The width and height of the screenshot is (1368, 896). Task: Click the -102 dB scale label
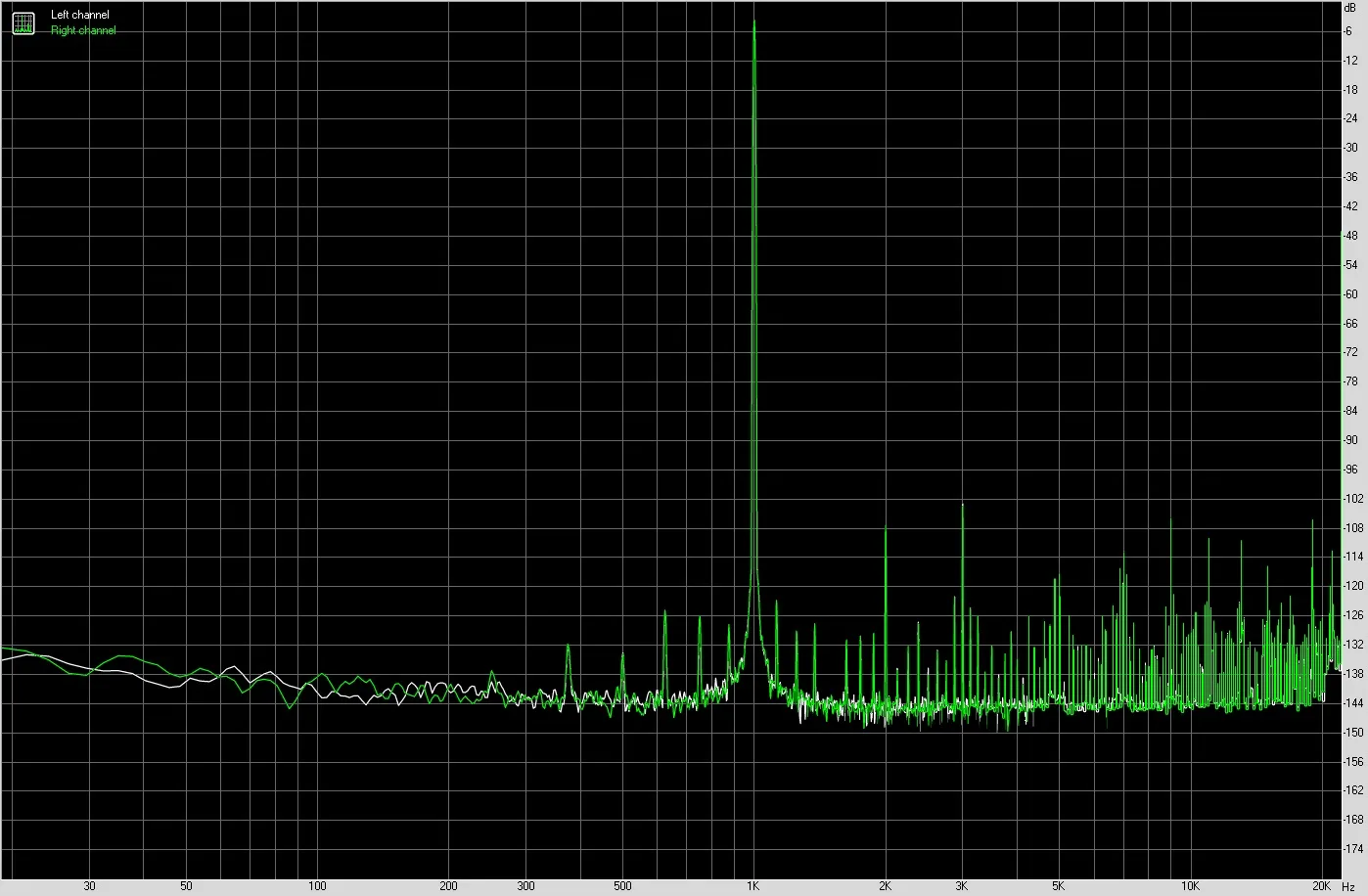click(1353, 499)
